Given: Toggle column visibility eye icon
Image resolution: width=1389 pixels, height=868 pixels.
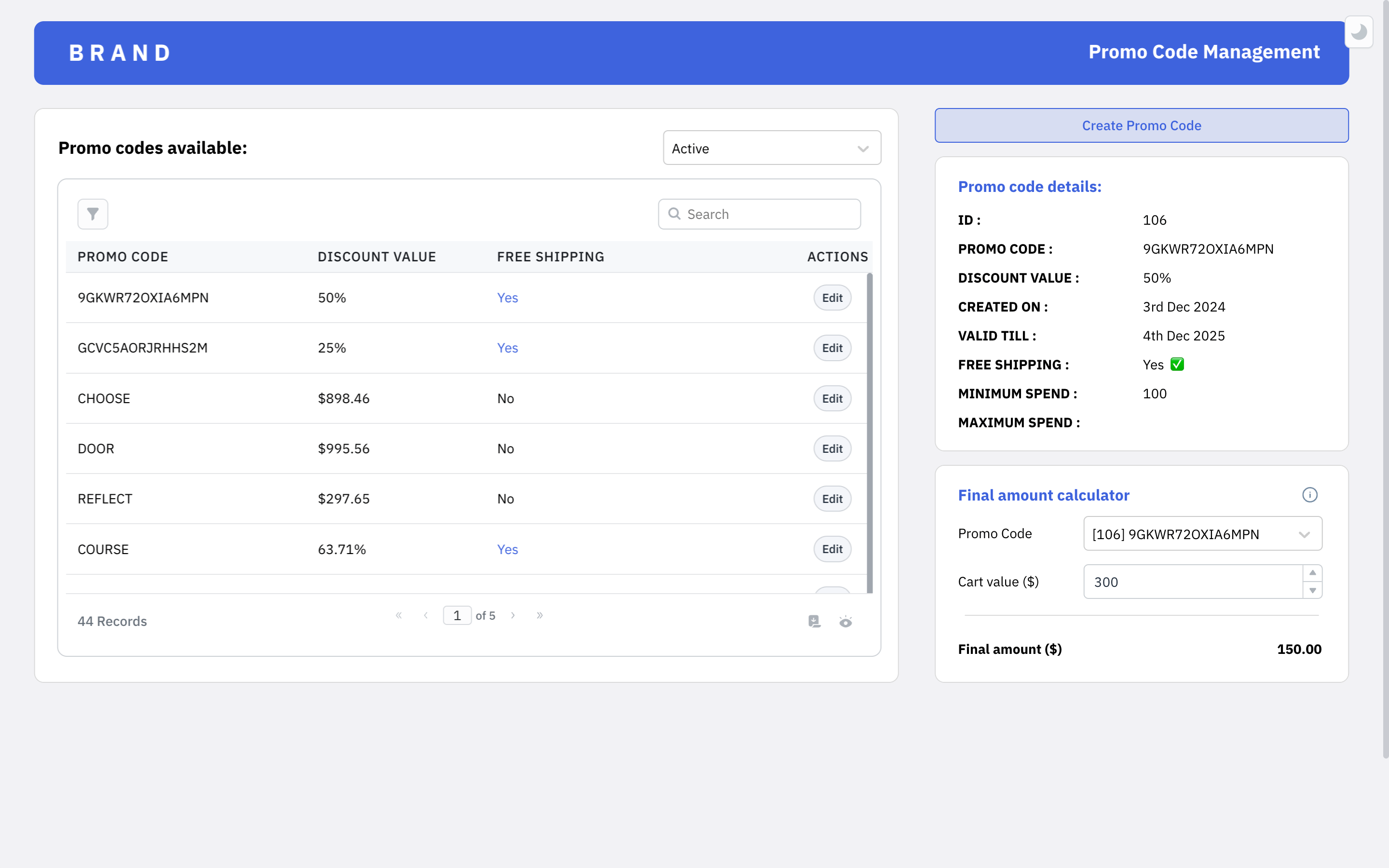Looking at the screenshot, I should click(x=845, y=621).
